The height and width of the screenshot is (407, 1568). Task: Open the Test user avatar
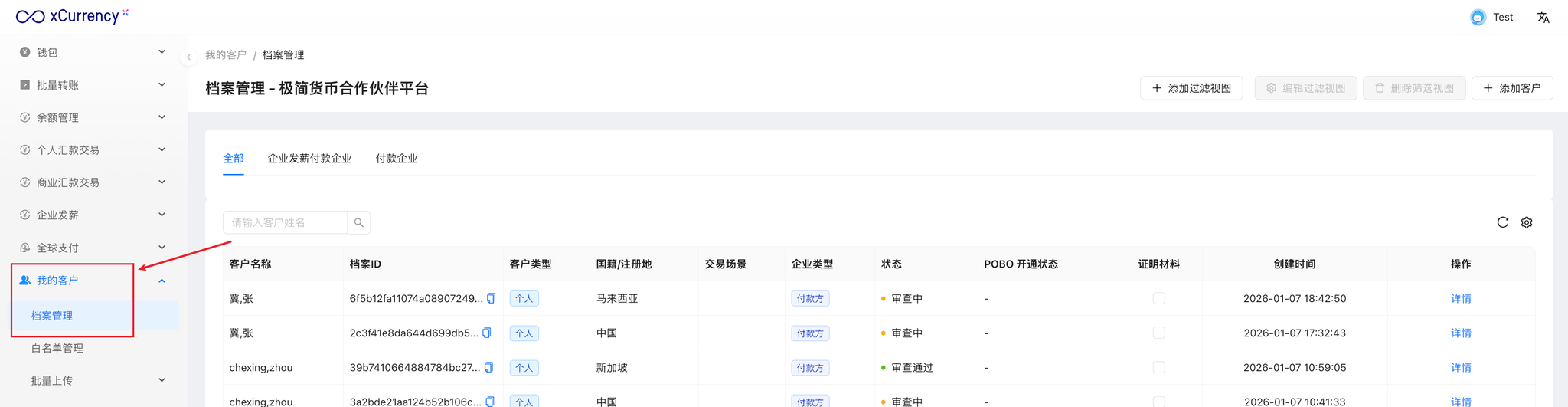pyautogui.click(x=1478, y=17)
